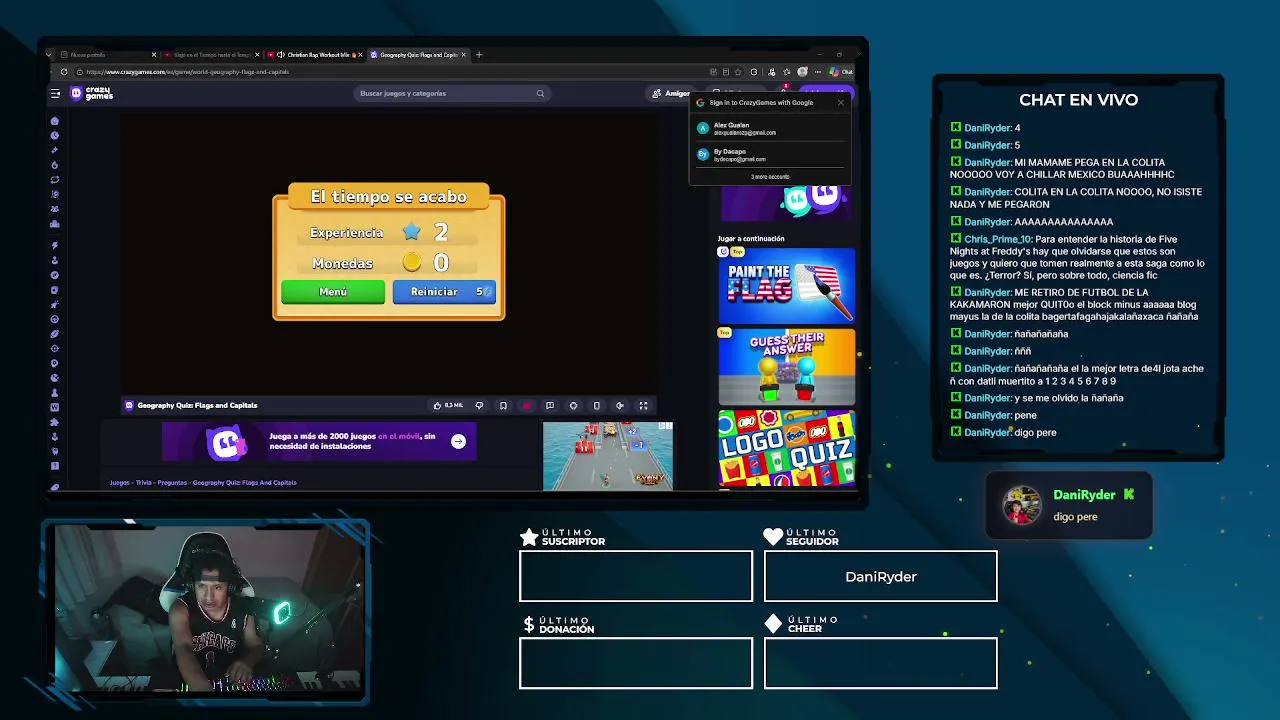Click the CrazyGames logo
Viewport: 1280px width, 720px height.
pos(92,93)
